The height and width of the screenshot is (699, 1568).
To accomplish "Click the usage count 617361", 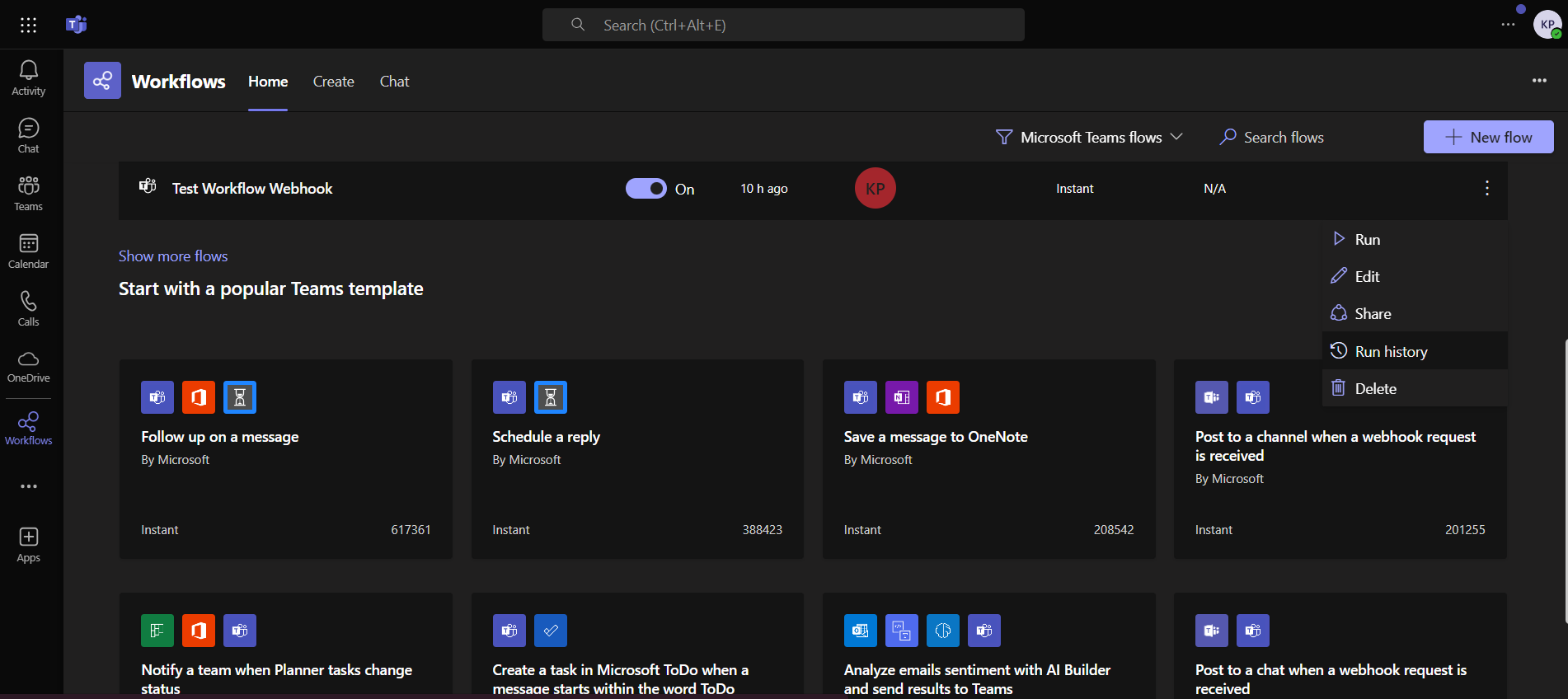I will [x=411, y=530].
